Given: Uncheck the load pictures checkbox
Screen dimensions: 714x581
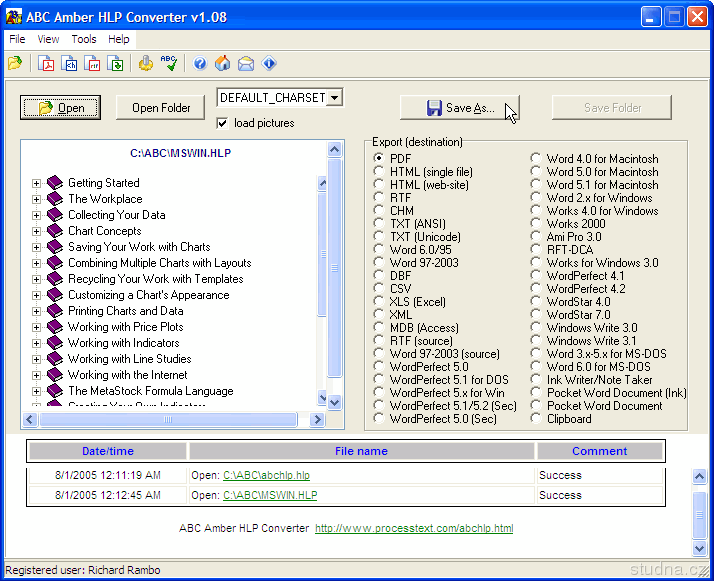Looking at the screenshot, I should [223, 123].
